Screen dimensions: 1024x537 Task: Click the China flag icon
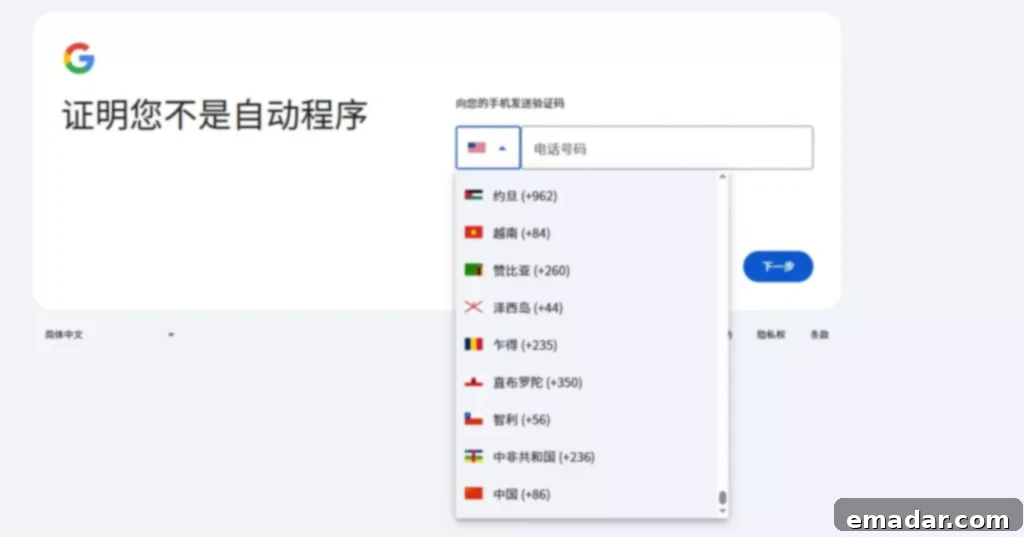(x=473, y=493)
